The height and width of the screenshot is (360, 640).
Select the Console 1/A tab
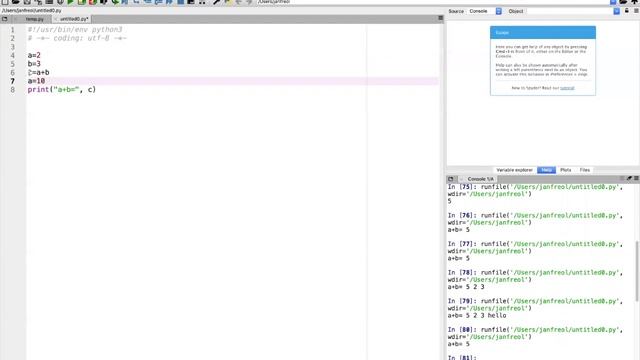(480, 179)
